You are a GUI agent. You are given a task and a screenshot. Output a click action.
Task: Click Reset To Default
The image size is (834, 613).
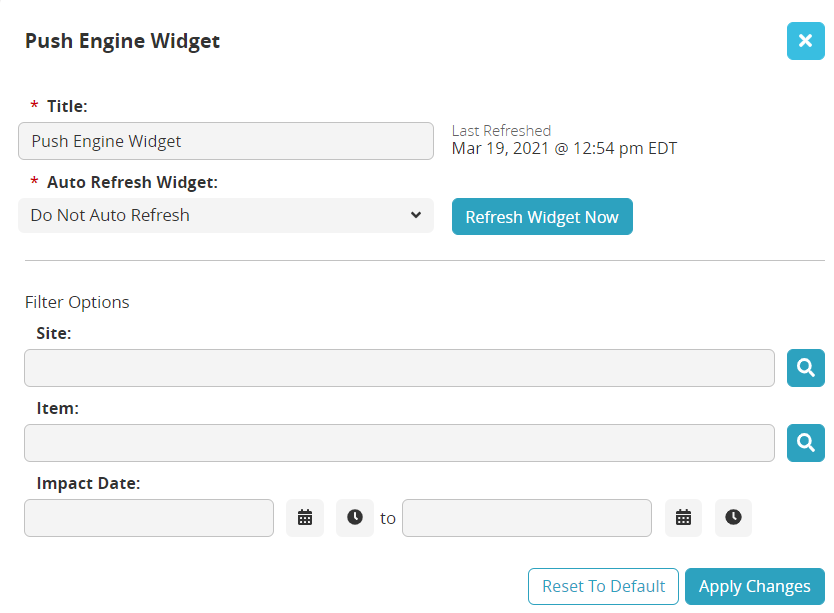tap(603, 587)
